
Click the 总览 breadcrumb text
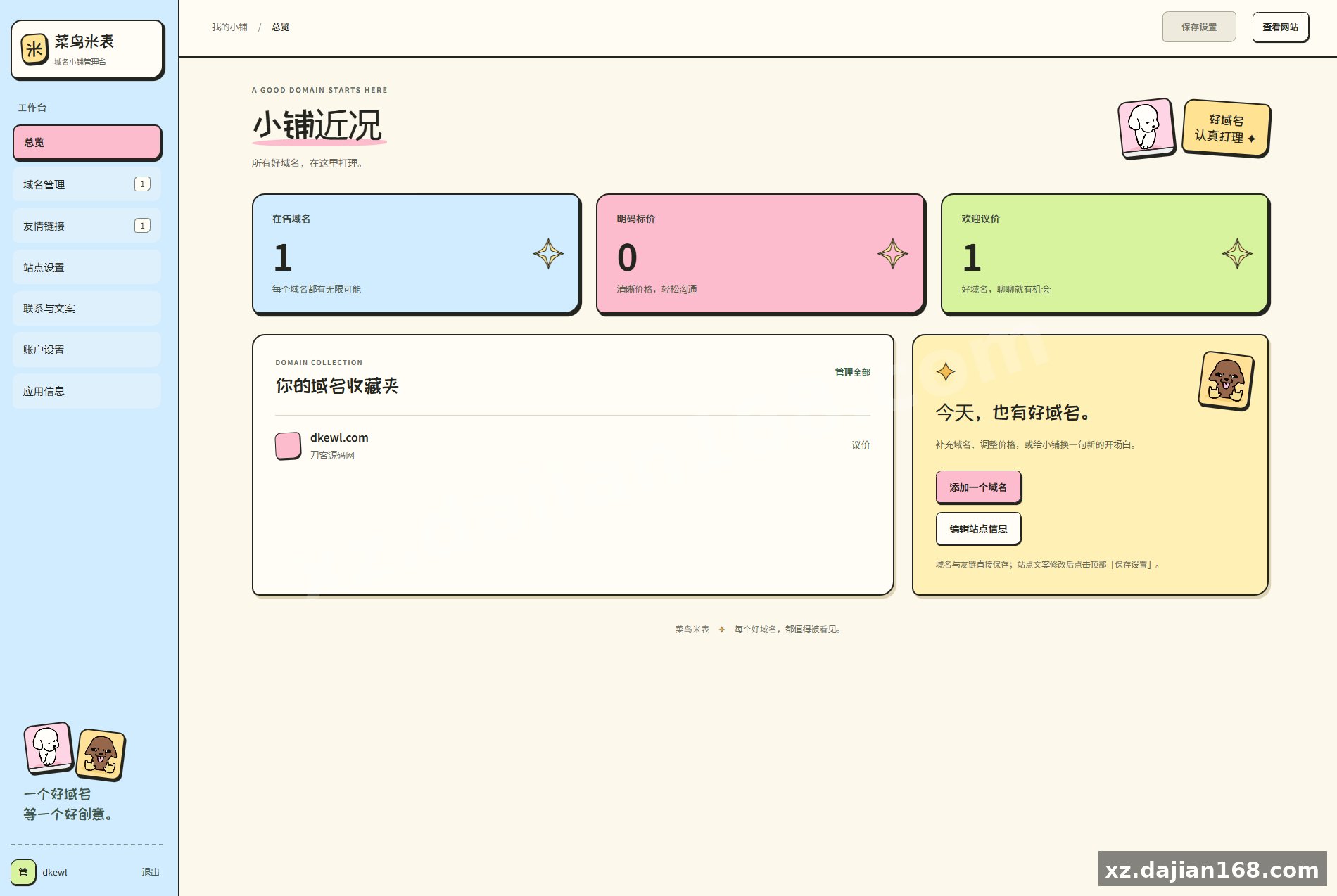coord(280,27)
